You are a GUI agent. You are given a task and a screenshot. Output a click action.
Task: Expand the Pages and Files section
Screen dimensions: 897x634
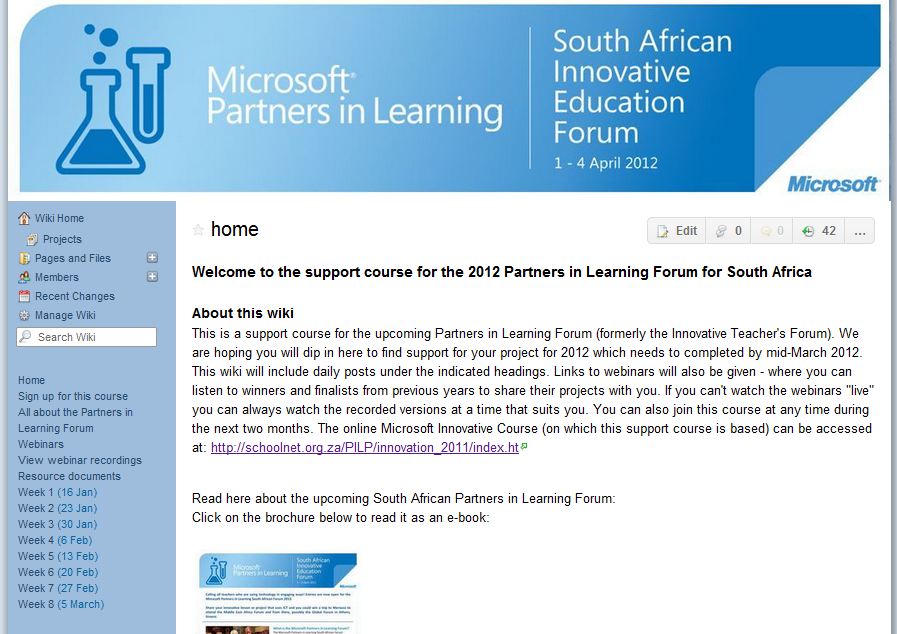tap(152, 258)
